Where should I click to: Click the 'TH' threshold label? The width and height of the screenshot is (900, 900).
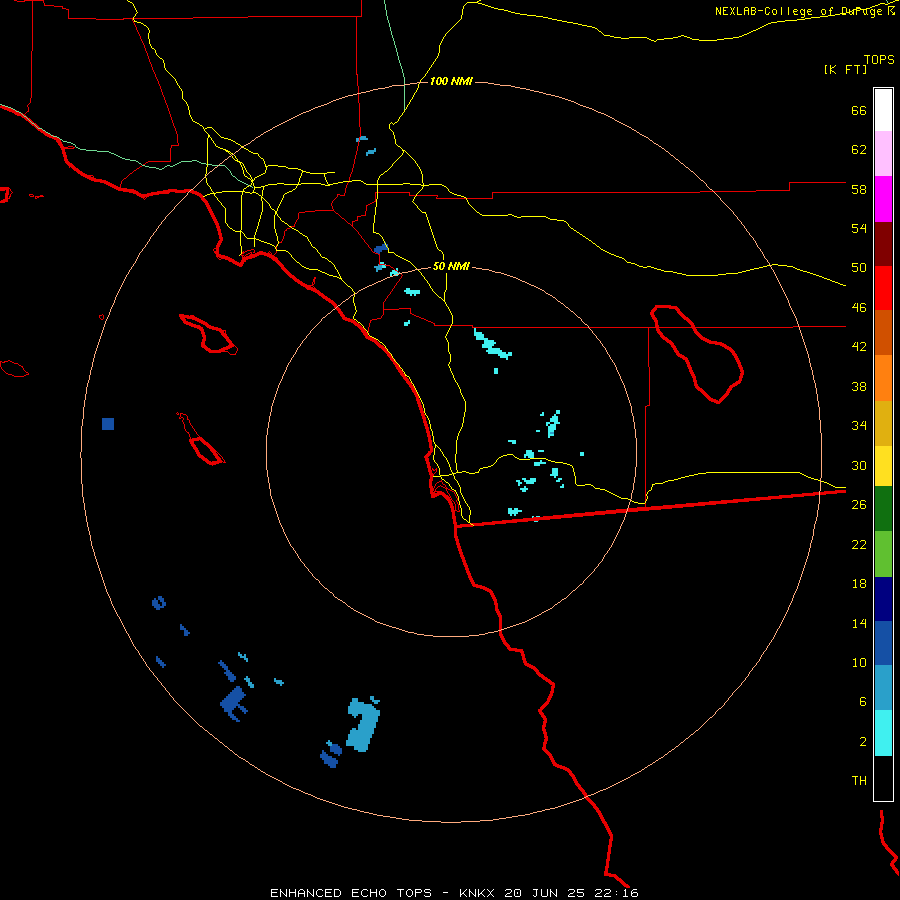pos(859,780)
